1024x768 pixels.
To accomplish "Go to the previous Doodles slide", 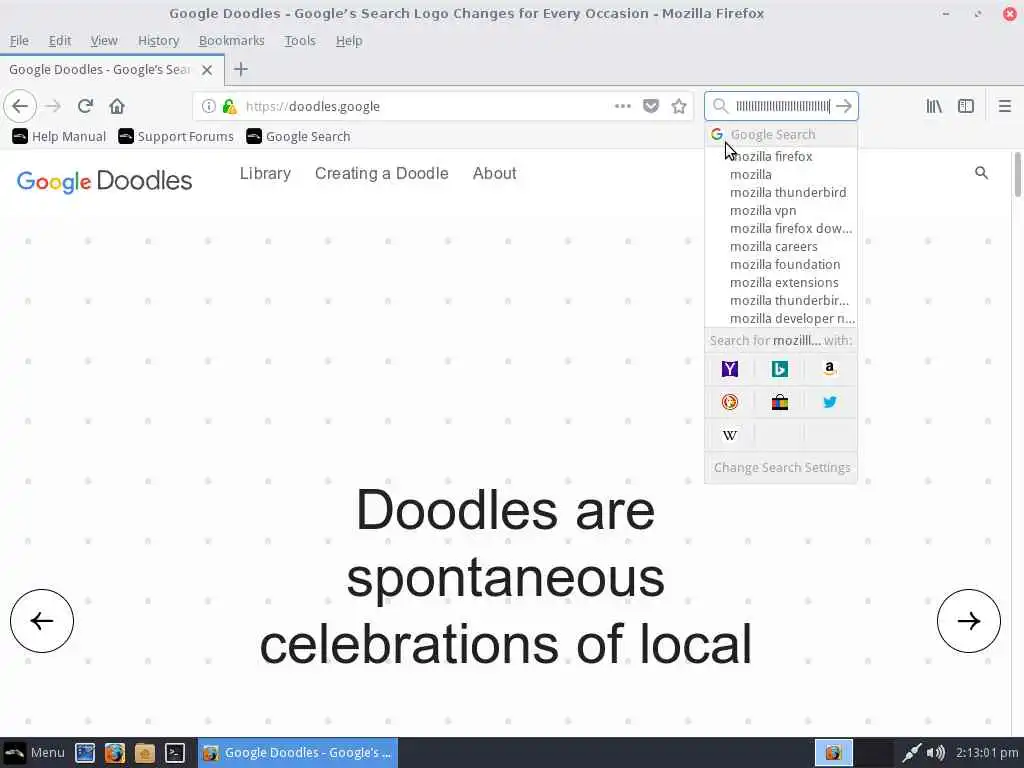I will [42, 620].
